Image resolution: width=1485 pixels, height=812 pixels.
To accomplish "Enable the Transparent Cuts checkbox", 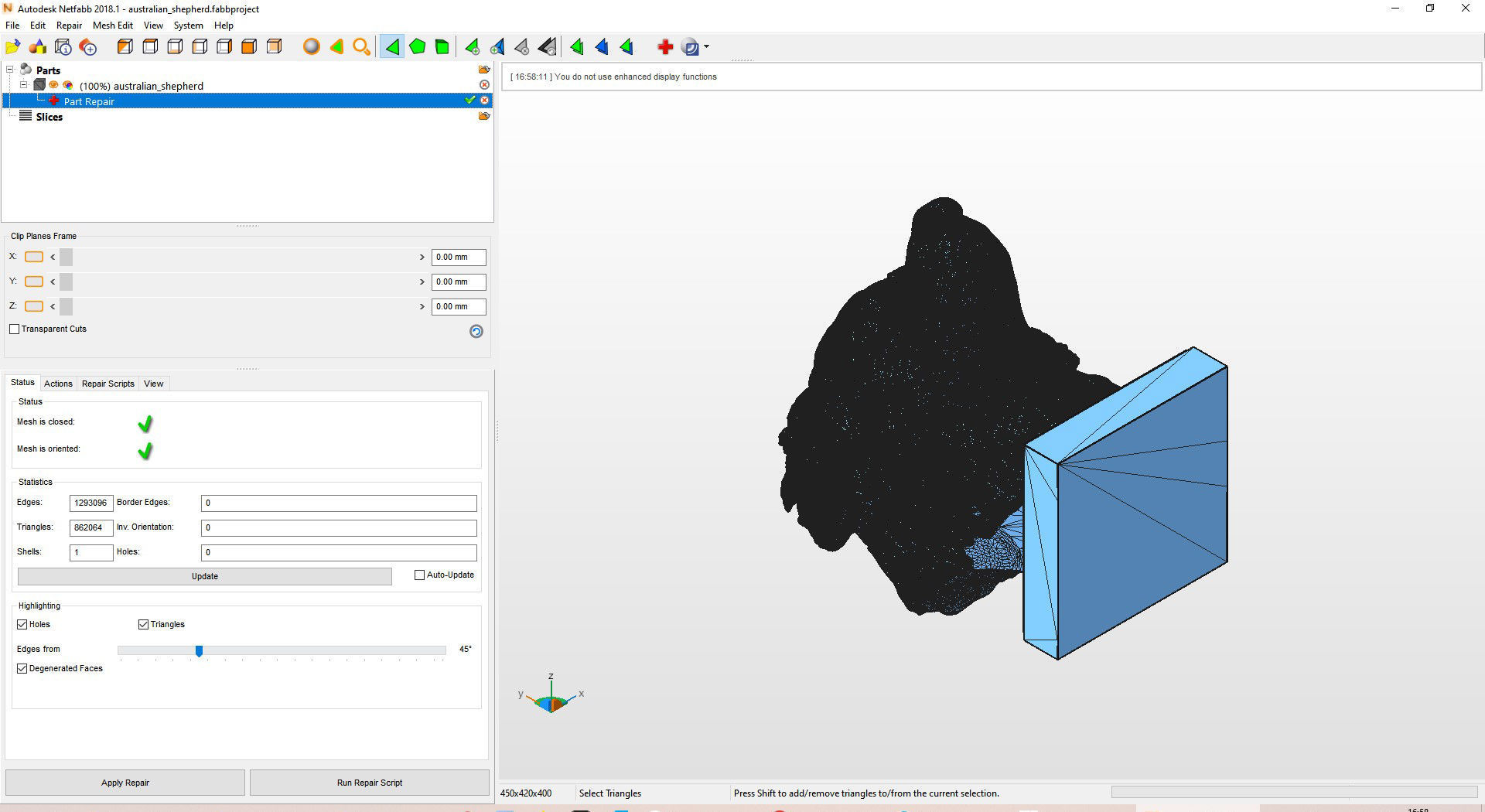I will coord(15,329).
